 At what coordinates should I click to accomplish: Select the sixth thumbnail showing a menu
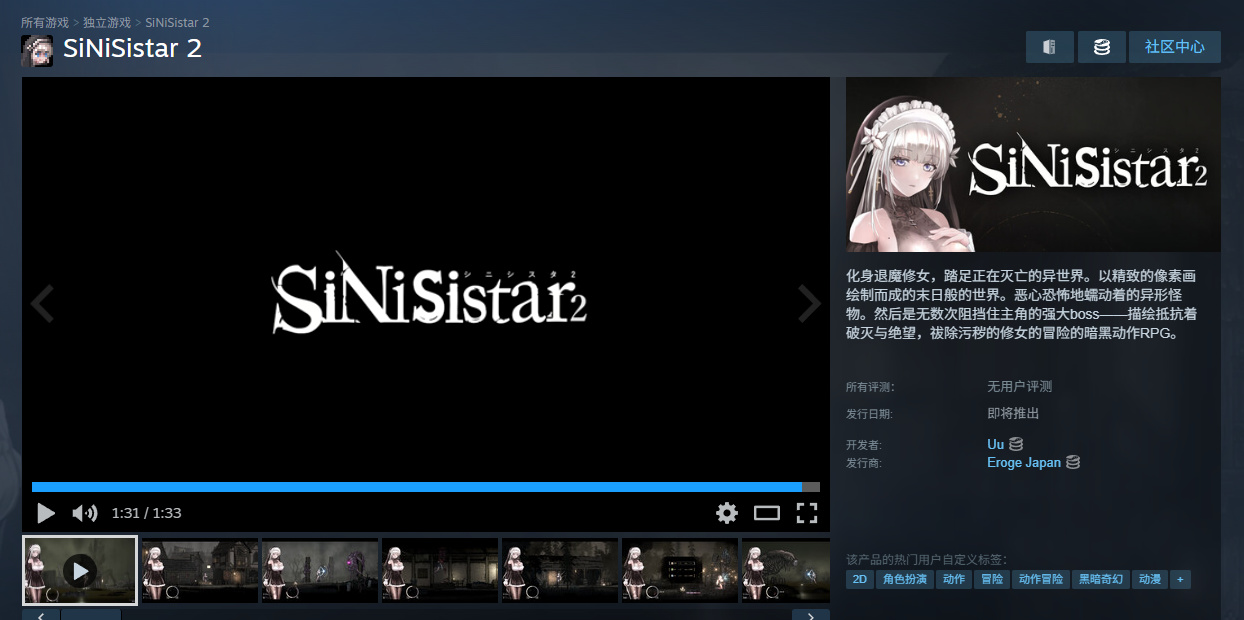680,571
